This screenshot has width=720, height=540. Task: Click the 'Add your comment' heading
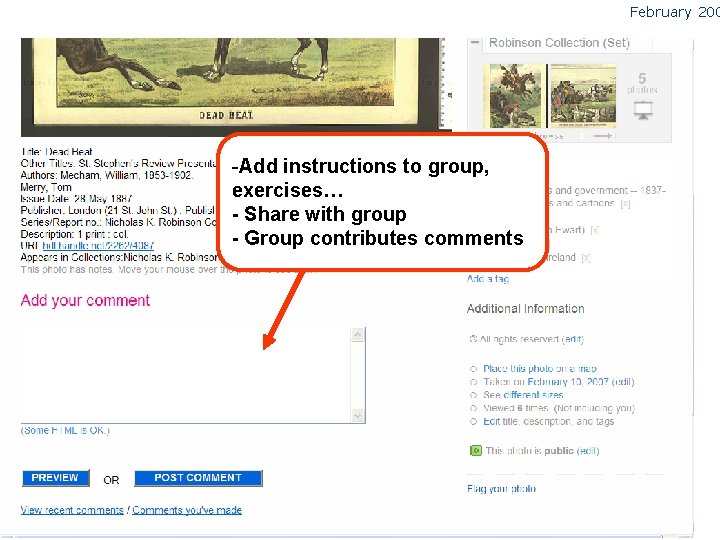click(x=85, y=300)
